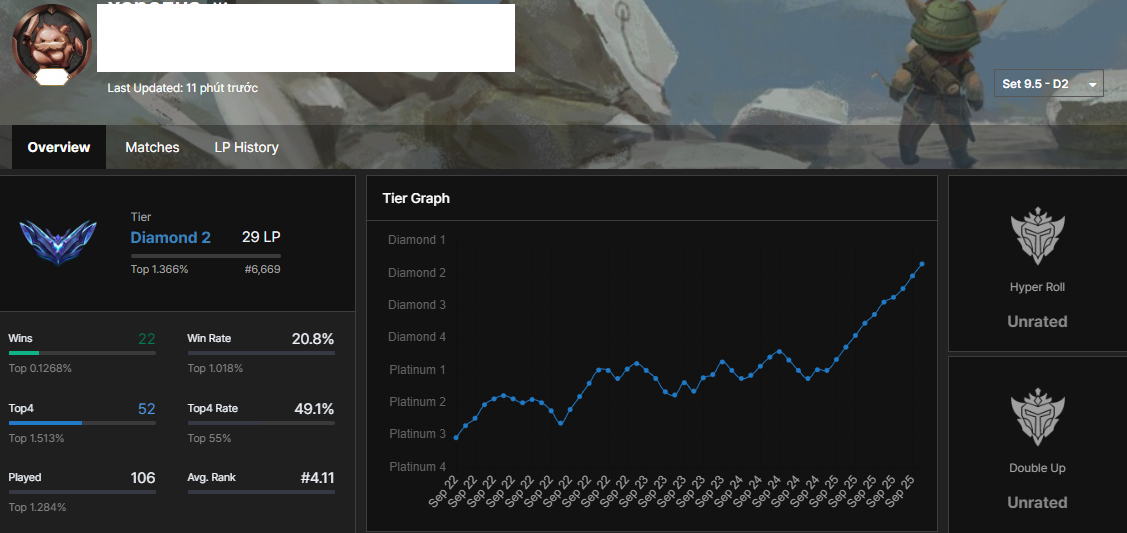Click the Win Rate 20.8% stat
Screen dimensions: 1127x533
point(261,338)
